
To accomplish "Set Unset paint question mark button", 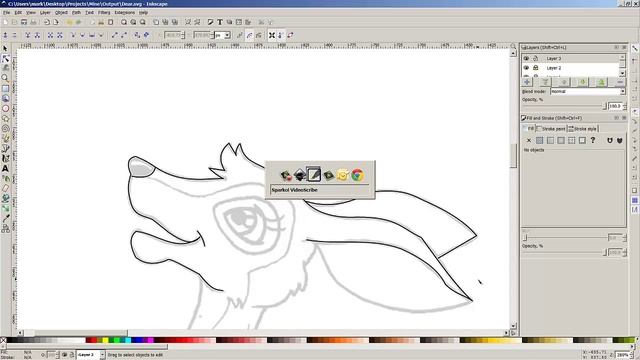I will point(593,140).
